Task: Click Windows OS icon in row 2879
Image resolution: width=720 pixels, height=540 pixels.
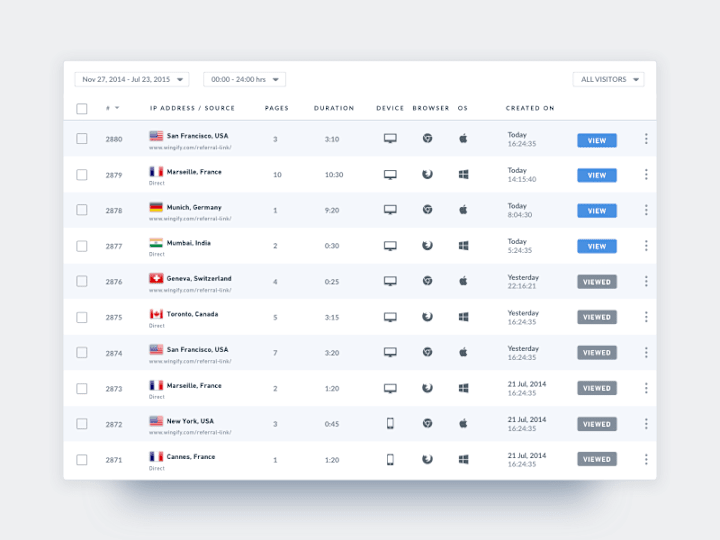Action: 464,174
